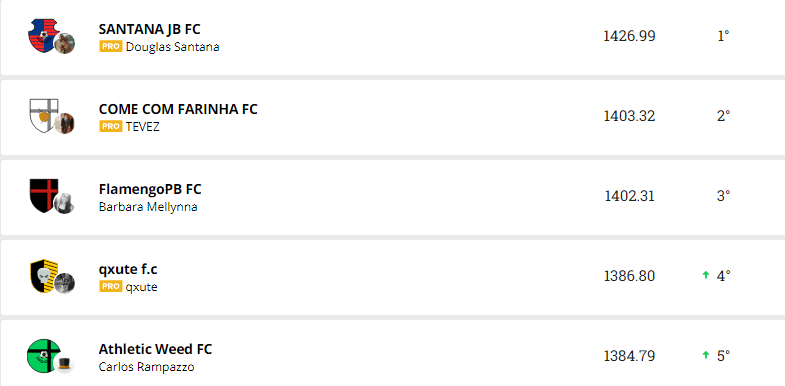Click the green up arrow beside 5°
The height and width of the screenshot is (386, 785).
tap(706, 355)
